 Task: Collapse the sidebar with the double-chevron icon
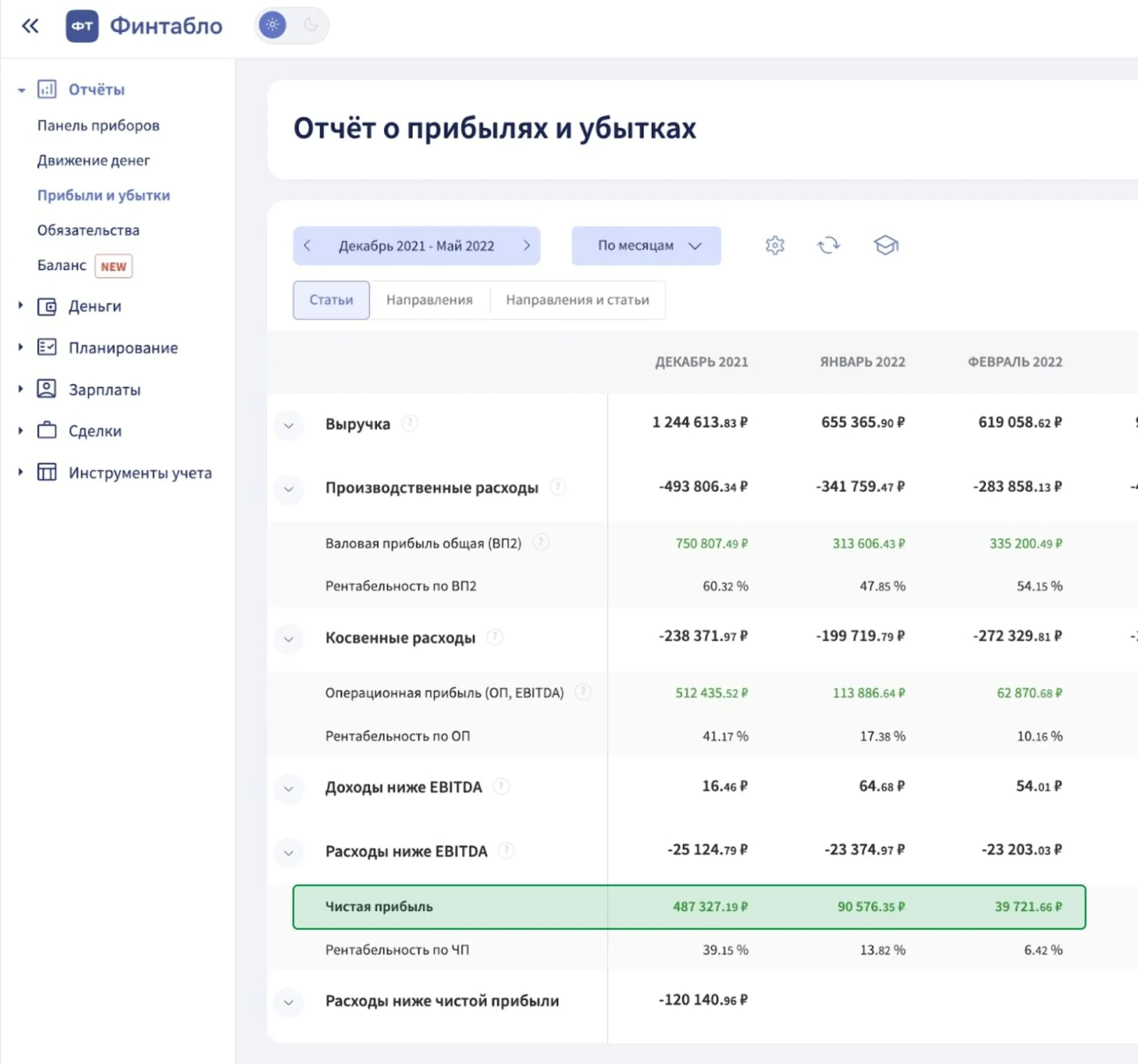coord(30,26)
